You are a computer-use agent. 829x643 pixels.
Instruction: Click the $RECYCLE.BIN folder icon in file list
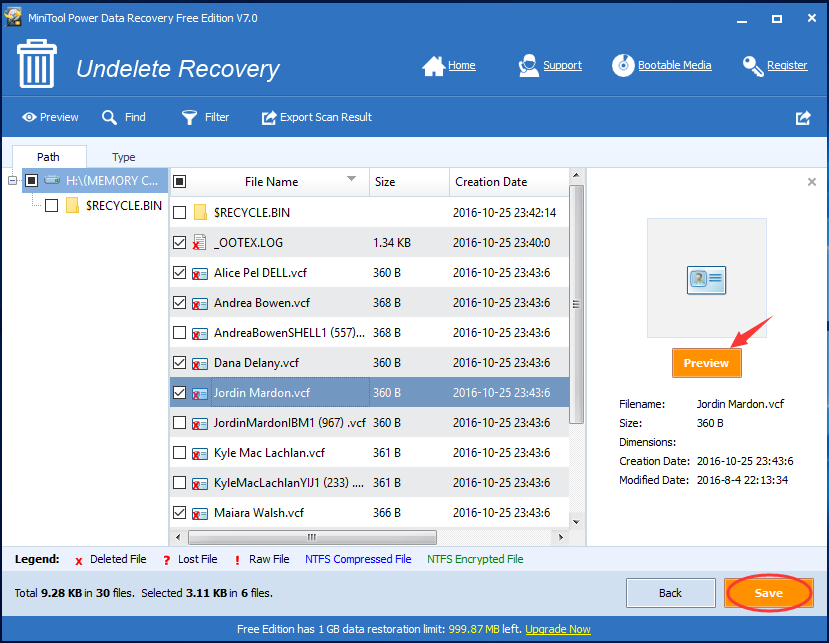200,212
